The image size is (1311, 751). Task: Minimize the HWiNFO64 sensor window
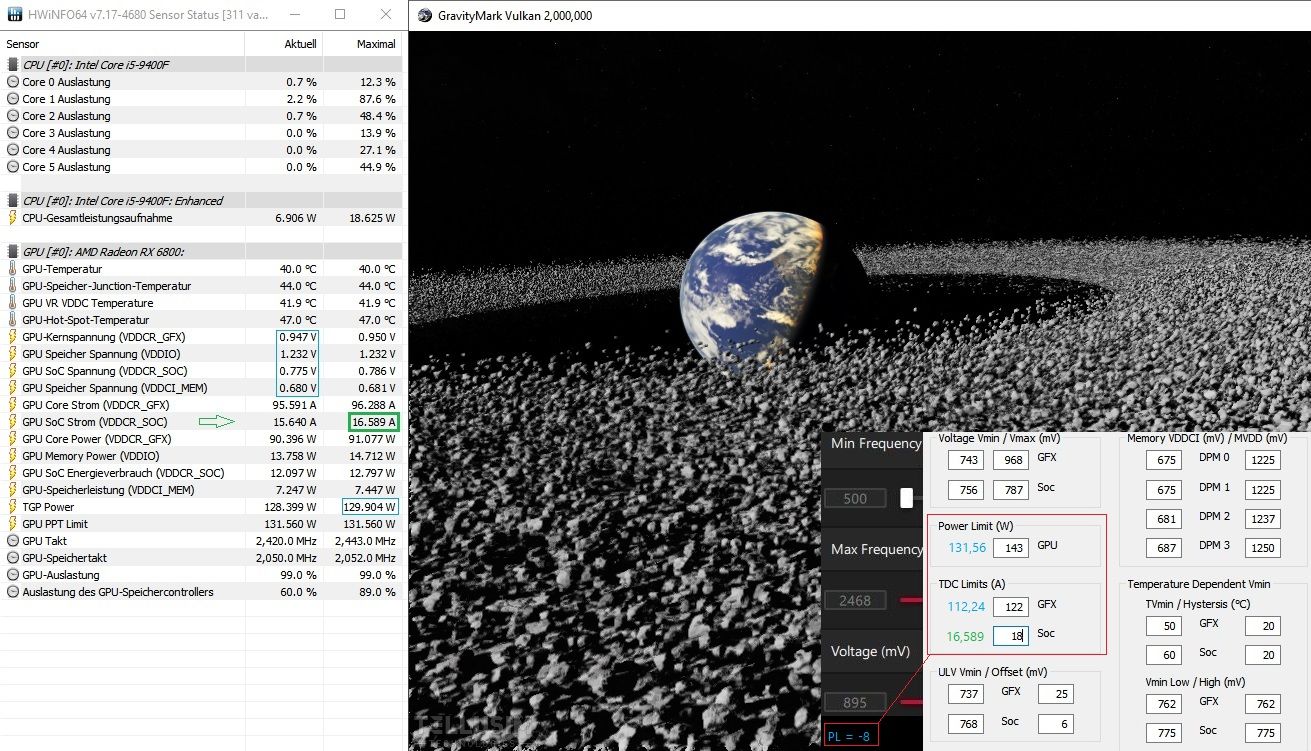click(x=294, y=15)
